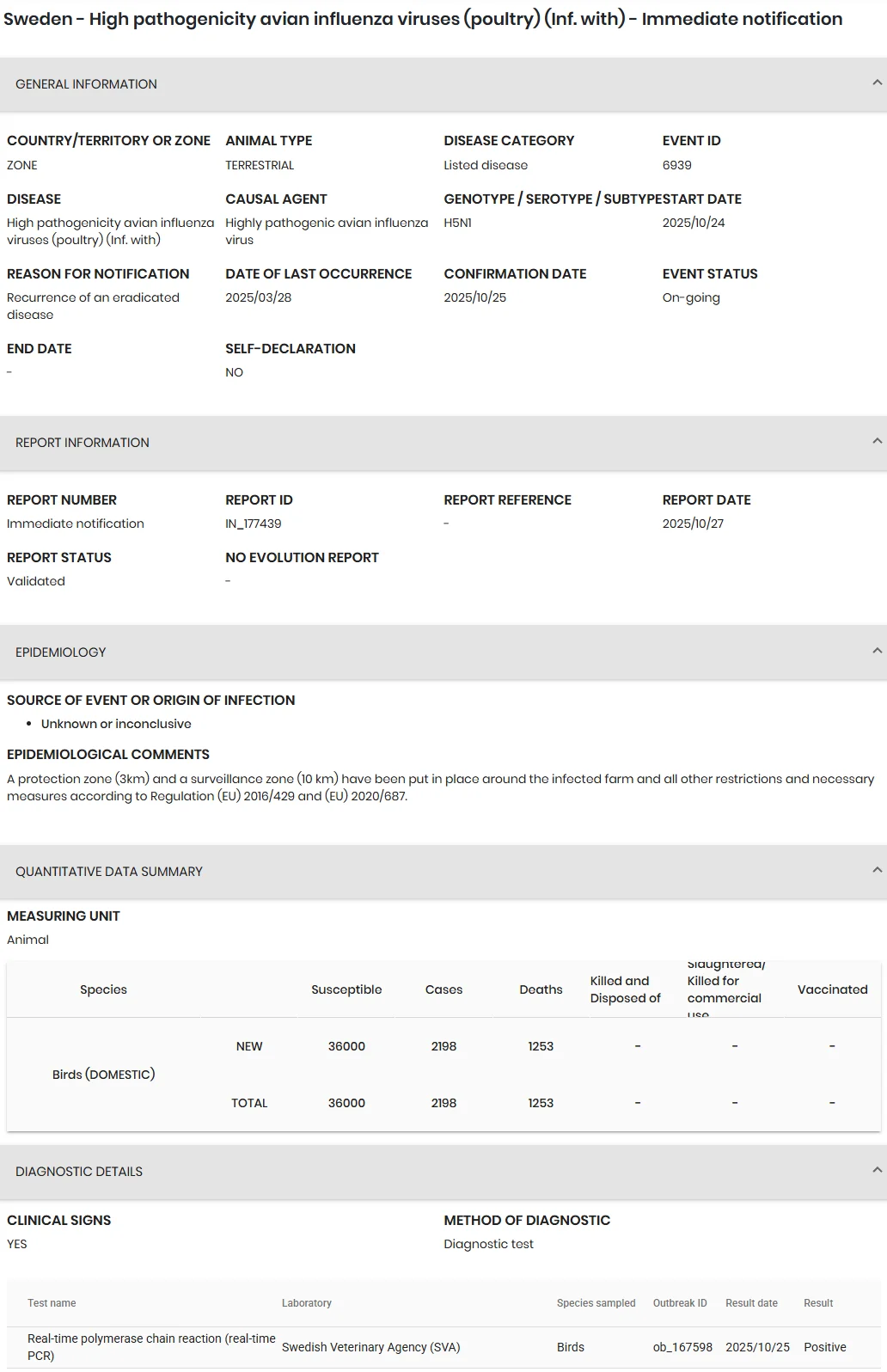887x1372 pixels.
Task: Click the Test name column header
Action: coord(52,1303)
